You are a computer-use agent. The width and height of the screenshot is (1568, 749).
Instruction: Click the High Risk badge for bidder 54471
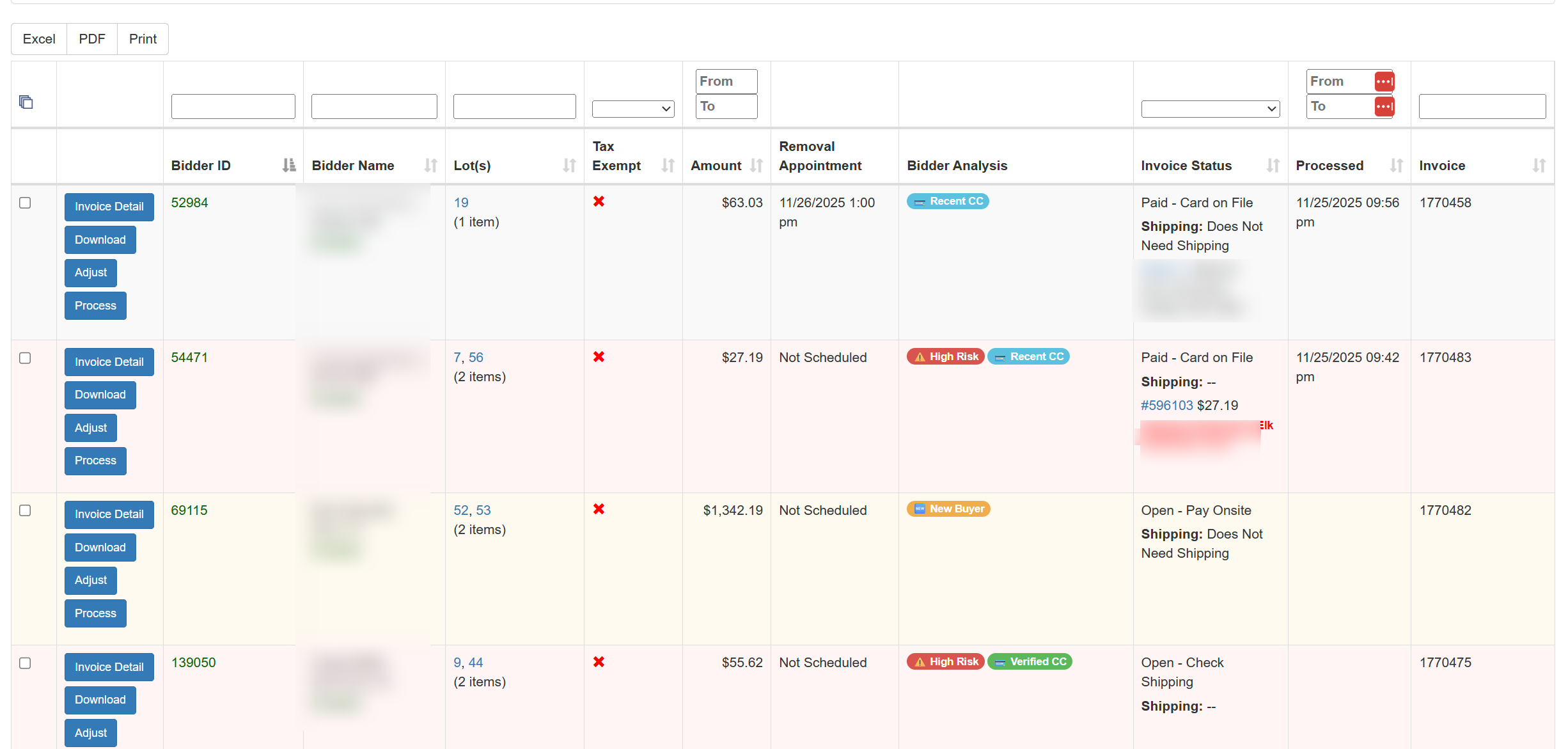[x=946, y=357]
